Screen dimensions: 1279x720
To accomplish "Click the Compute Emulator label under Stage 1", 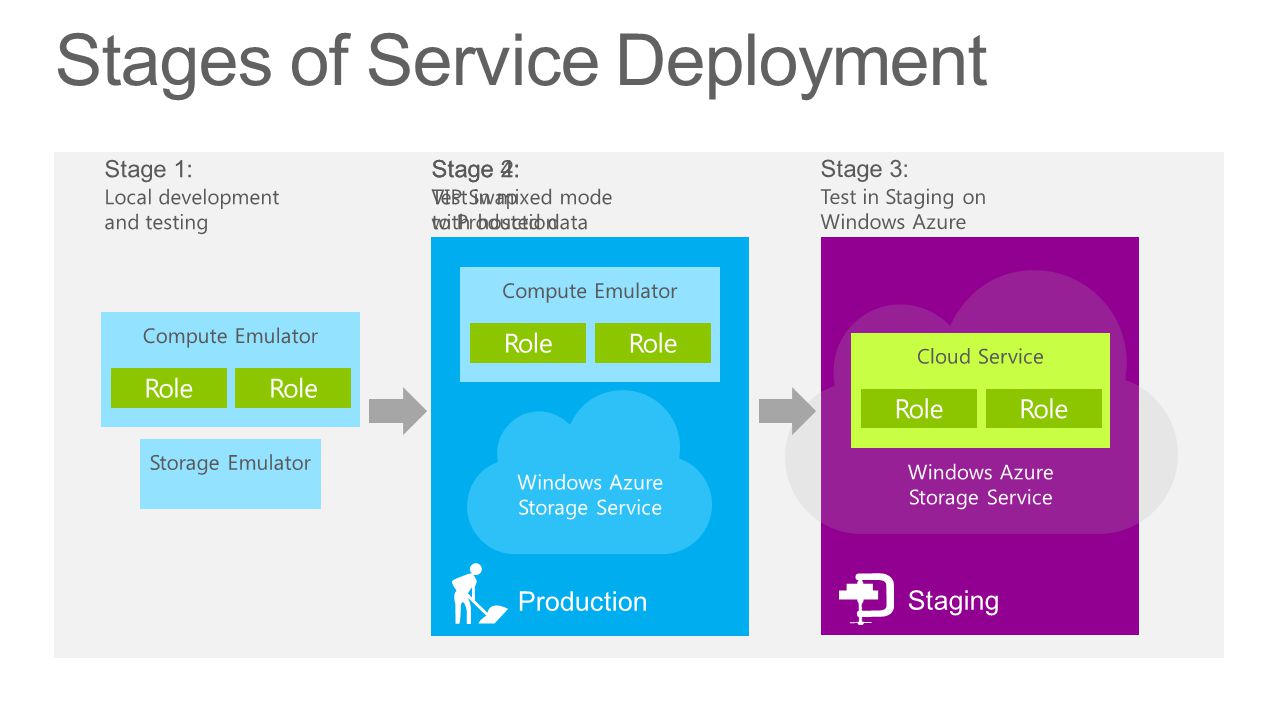I will (230, 336).
